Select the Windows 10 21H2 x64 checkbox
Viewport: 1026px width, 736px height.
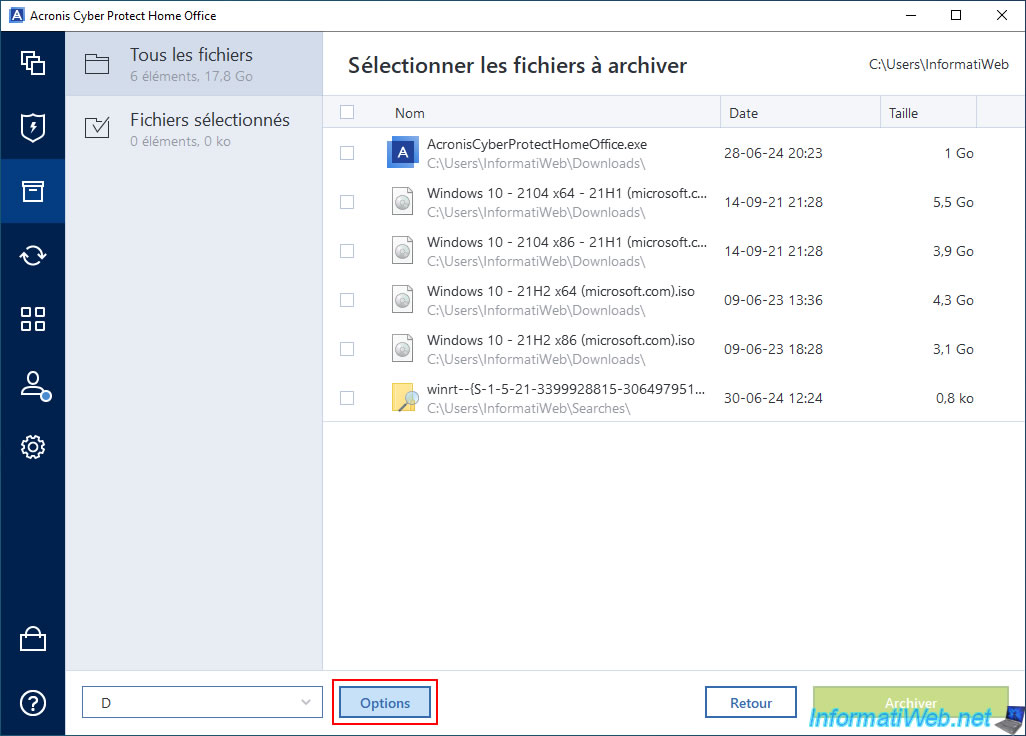(347, 300)
